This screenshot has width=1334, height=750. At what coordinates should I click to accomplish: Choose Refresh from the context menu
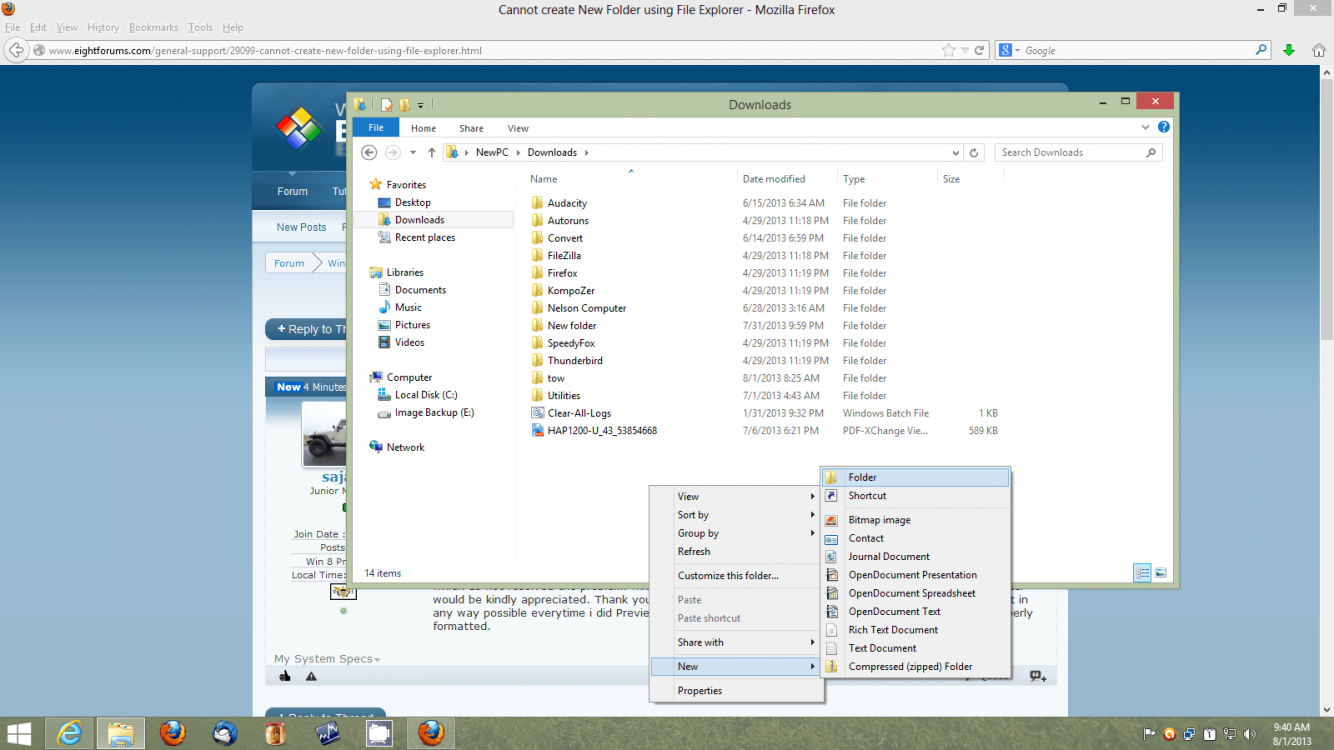[x=736, y=551]
